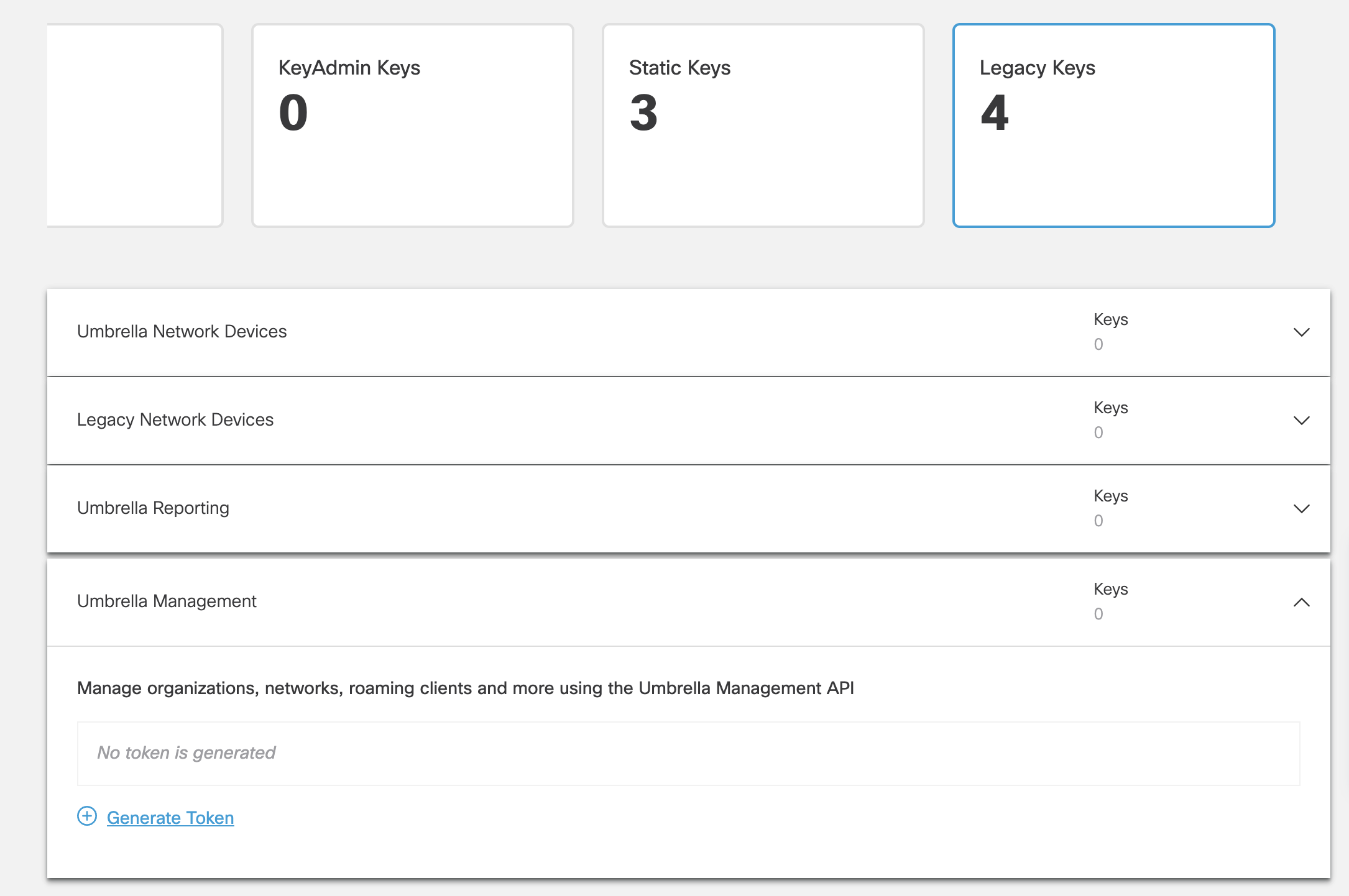
Task: Click the Legacy Keys count of 4
Action: [x=995, y=115]
